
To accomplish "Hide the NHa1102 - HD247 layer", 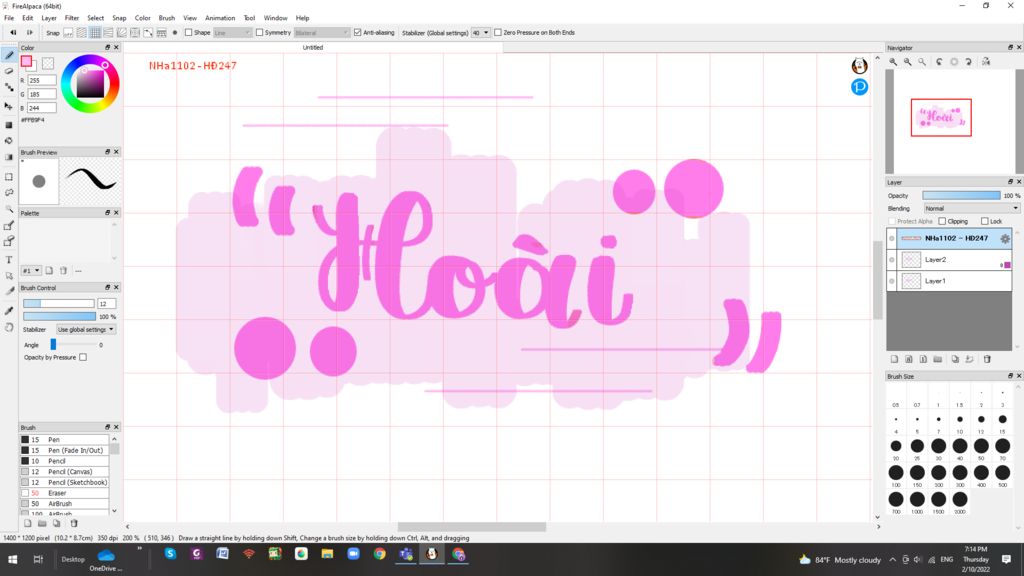I will click(891, 238).
